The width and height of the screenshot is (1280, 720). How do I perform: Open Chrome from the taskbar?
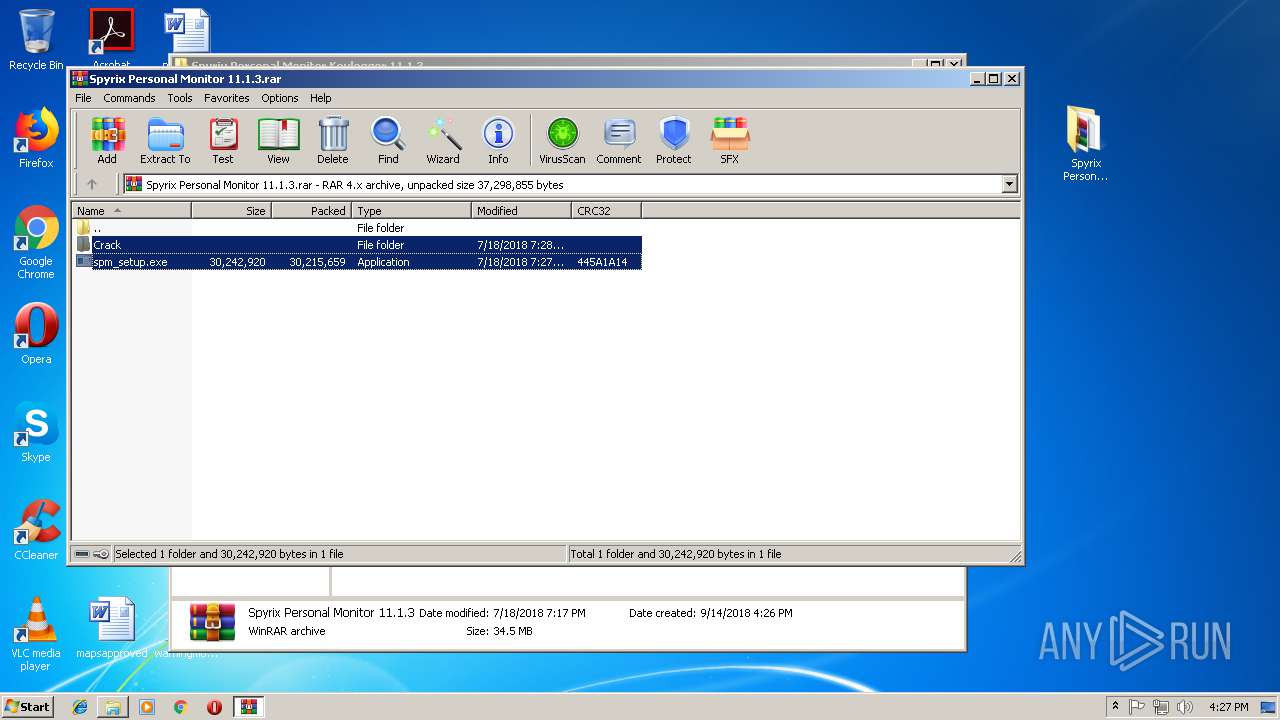[180, 707]
